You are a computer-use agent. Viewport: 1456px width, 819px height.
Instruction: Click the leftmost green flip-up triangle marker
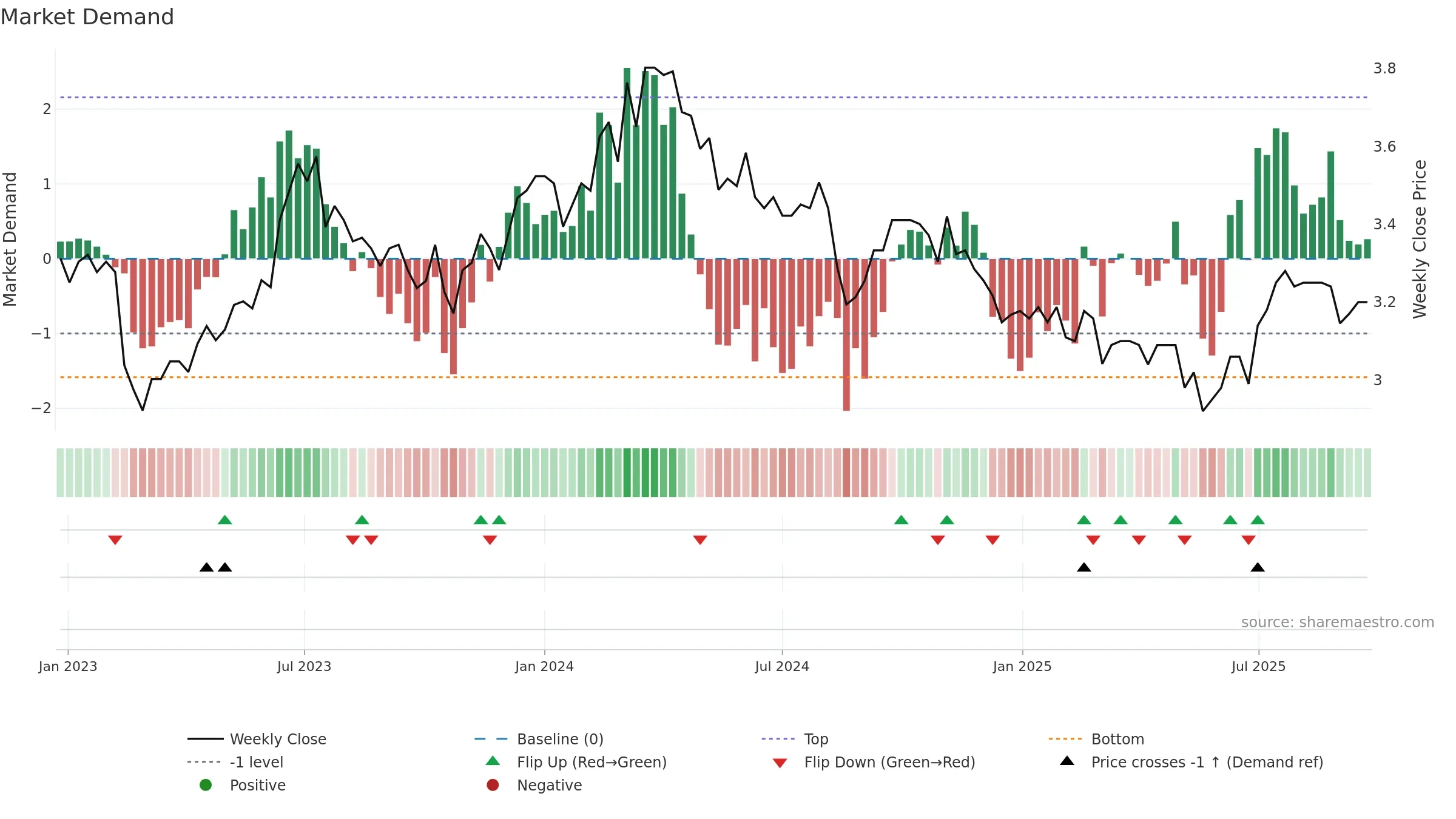(x=225, y=520)
